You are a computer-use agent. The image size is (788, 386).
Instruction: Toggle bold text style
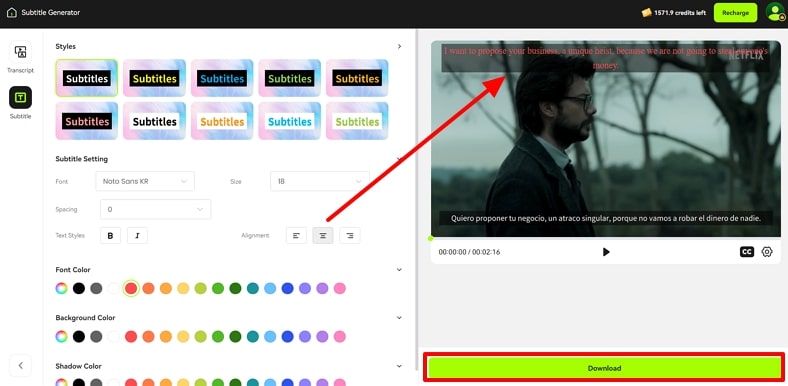coord(111,235)
